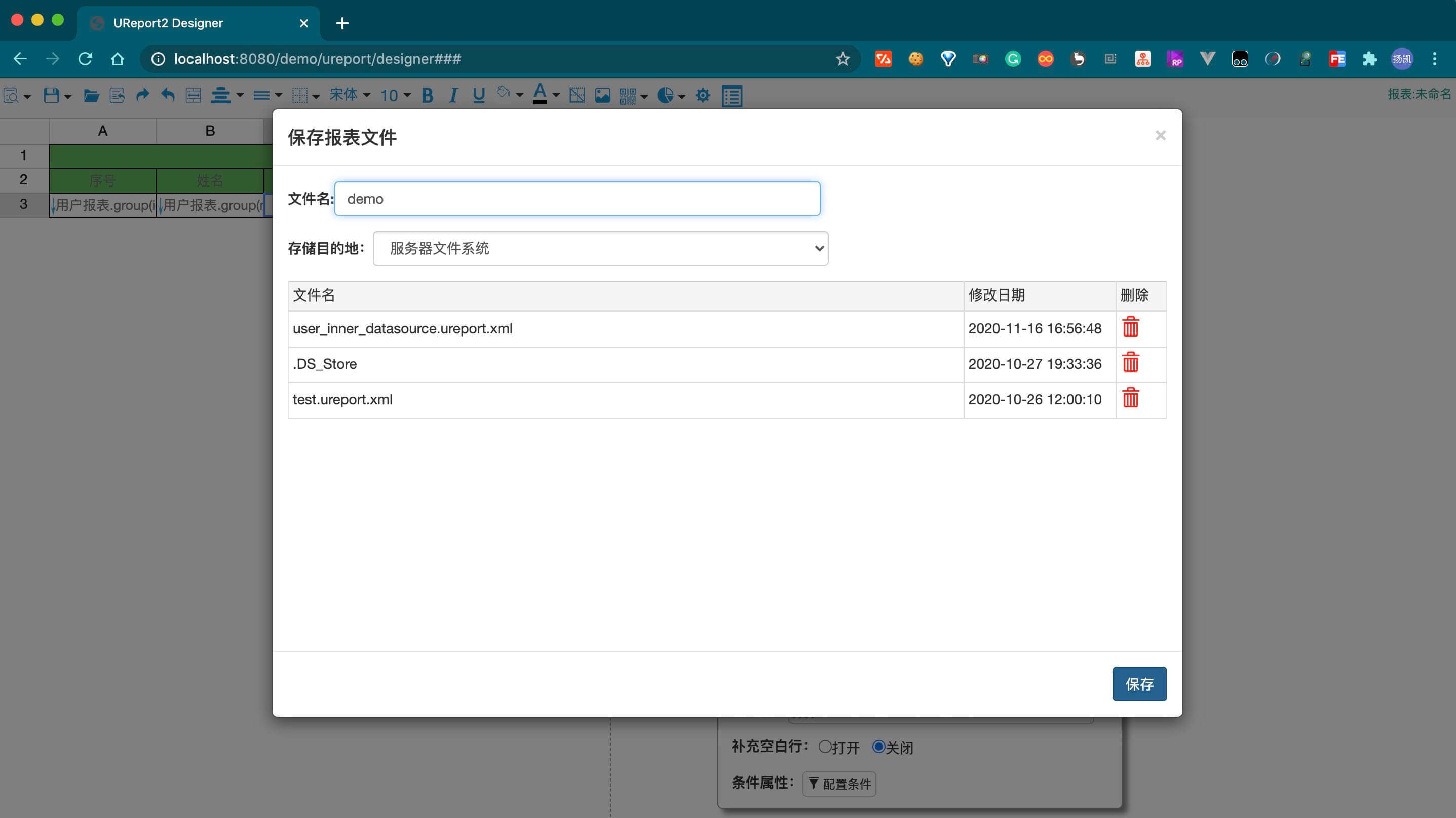
Task: Click the 文件名 input field containing demo
Action: 577,199
